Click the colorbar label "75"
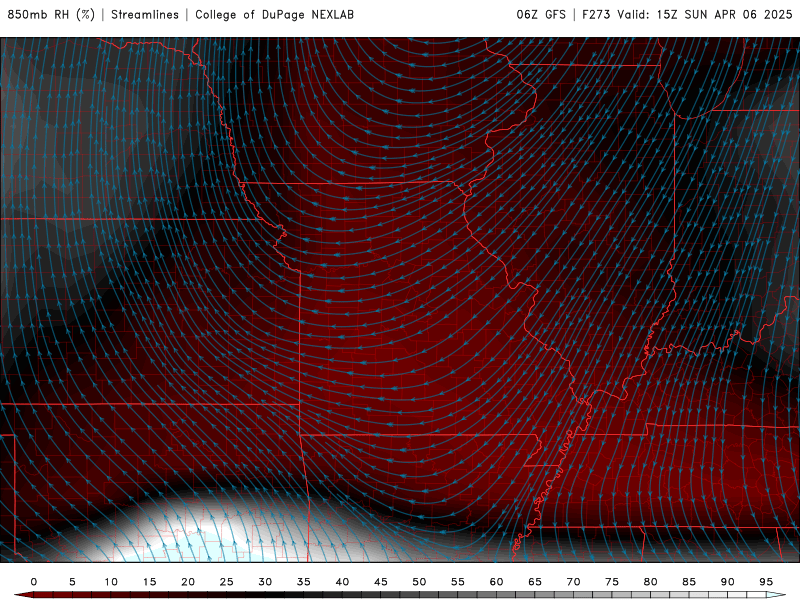This screenshot has width=800, height=600. pos(612,582)
